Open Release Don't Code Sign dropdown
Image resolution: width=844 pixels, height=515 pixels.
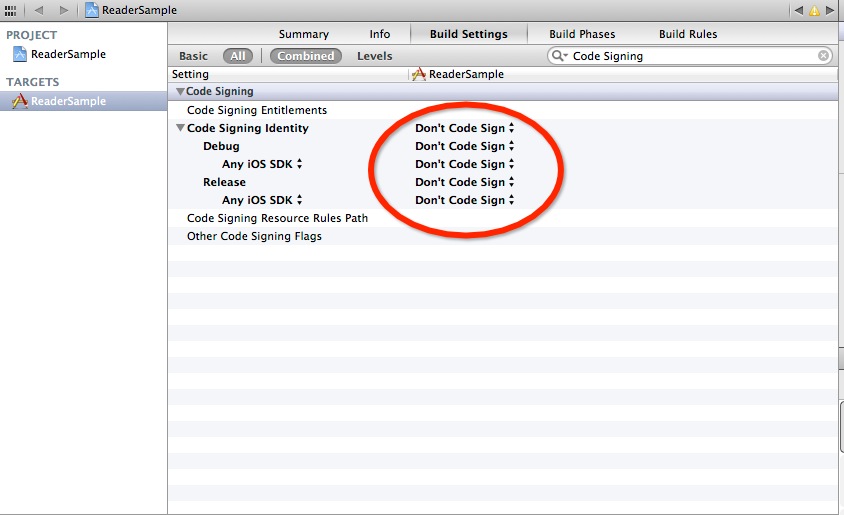coord(465,182)
